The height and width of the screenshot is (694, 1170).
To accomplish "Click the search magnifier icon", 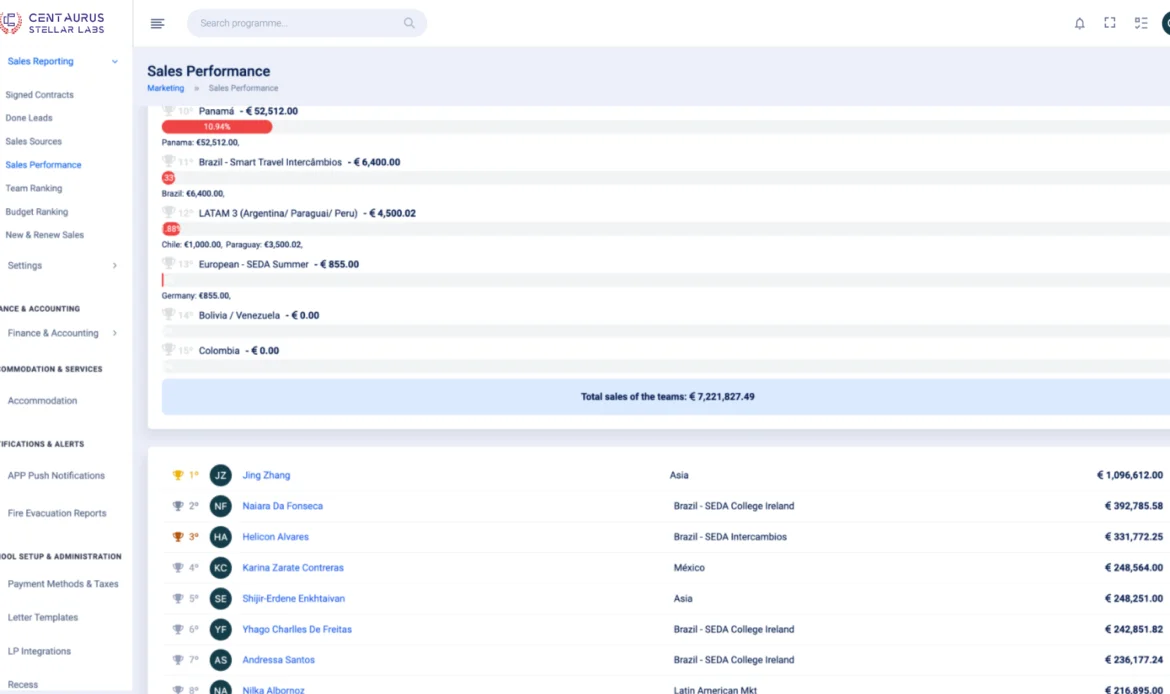I will 408,22.
